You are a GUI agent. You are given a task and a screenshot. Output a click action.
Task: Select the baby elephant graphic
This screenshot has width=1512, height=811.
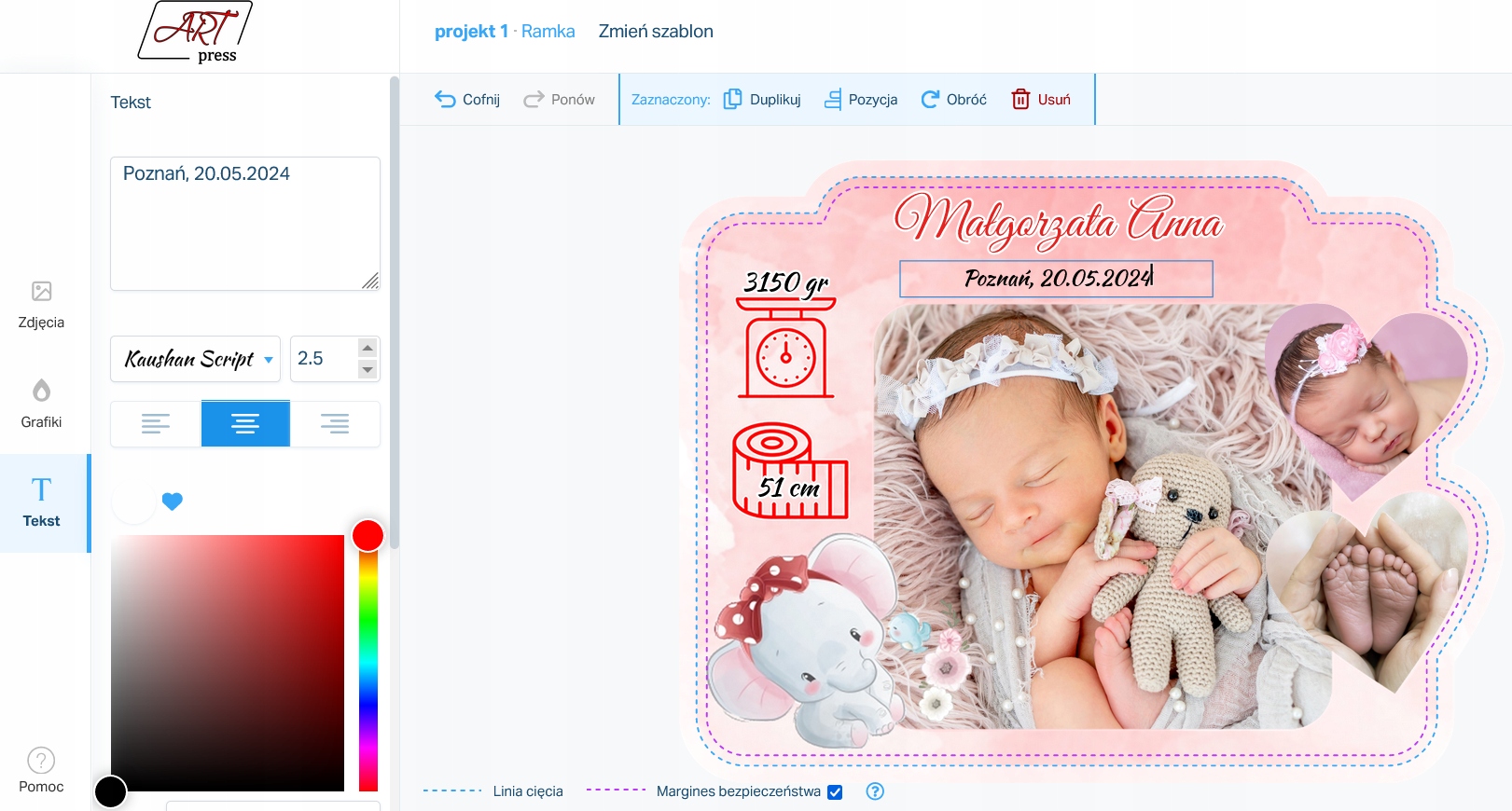tap(804, 641)
